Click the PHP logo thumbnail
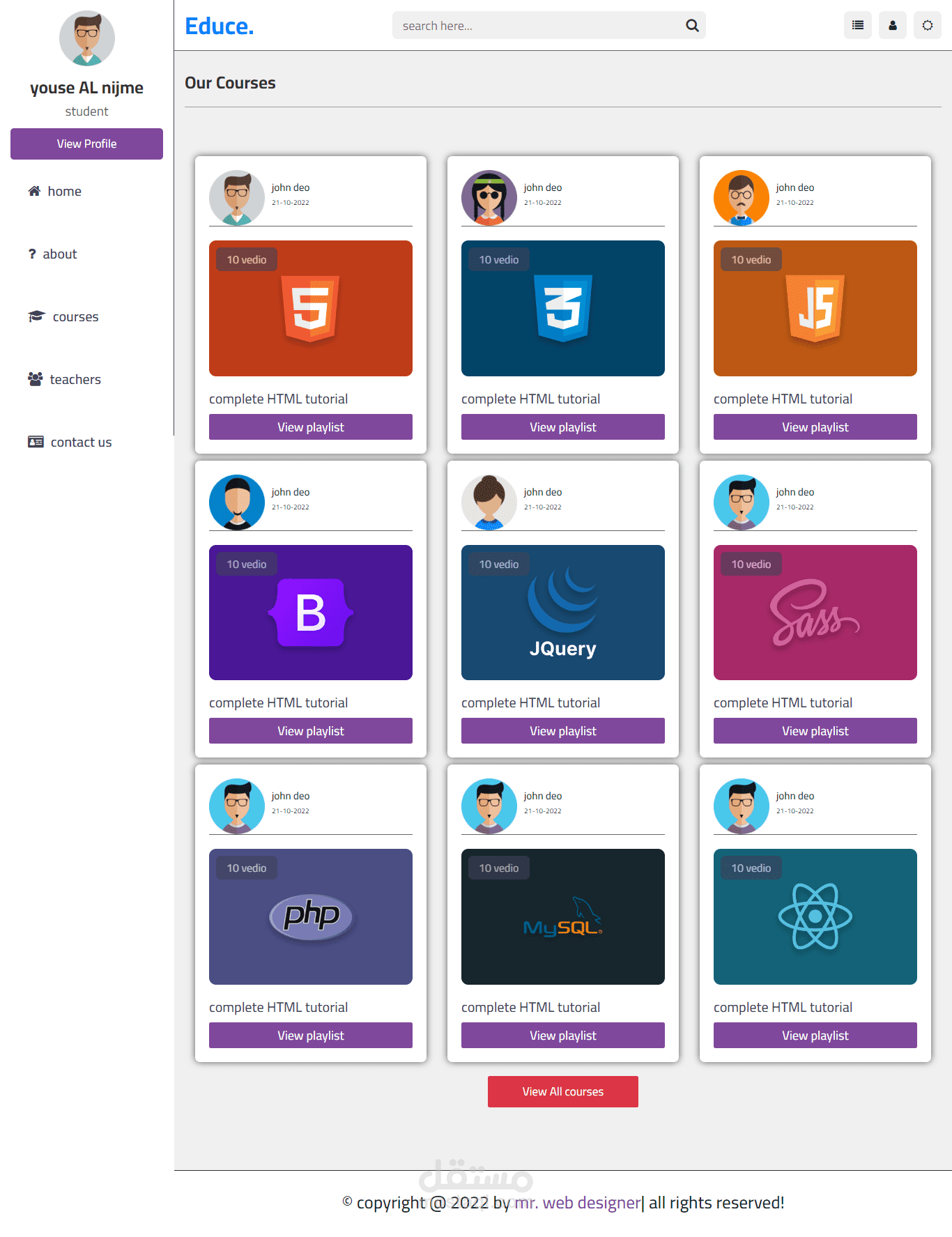This screenshot has width=952, height=1237. [x=311, y=916]
